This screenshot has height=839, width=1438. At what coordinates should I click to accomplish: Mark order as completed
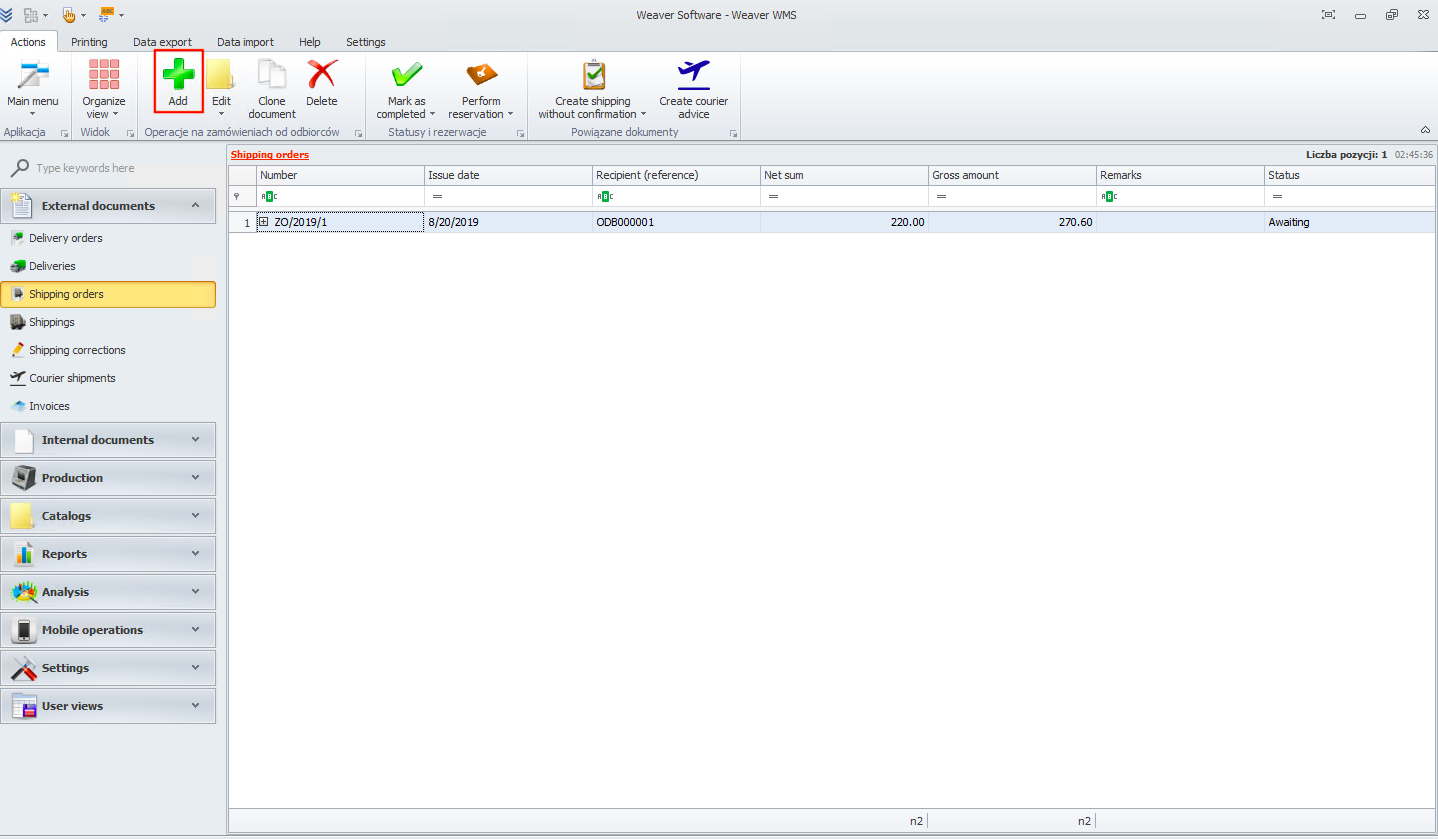tap(406, 88)
